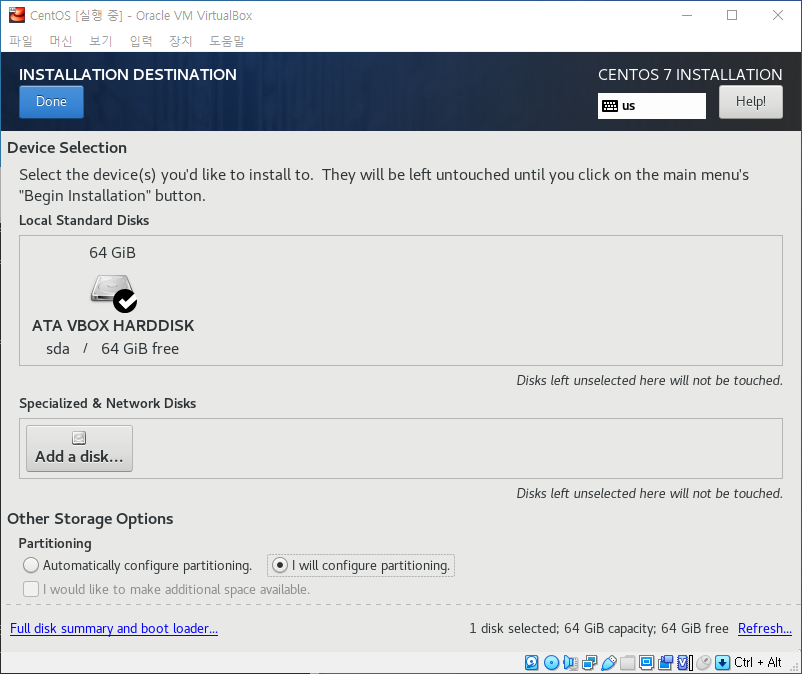Click the hard disk activity status icon
The width and height of the screenshot is (802, 674).
point(531,663)
